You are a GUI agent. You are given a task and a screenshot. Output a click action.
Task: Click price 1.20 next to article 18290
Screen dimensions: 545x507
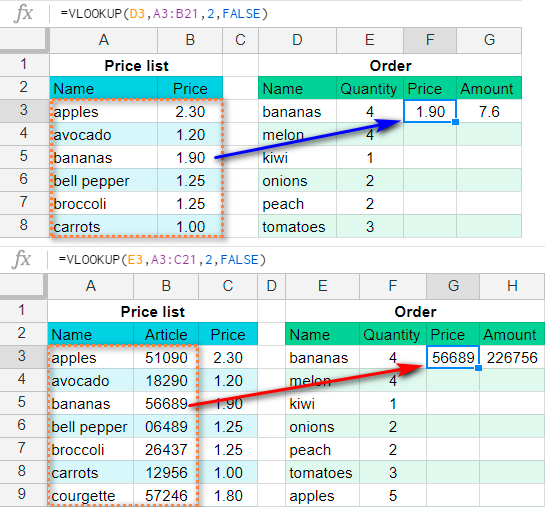pyautogui.click(x=228, y=381)
